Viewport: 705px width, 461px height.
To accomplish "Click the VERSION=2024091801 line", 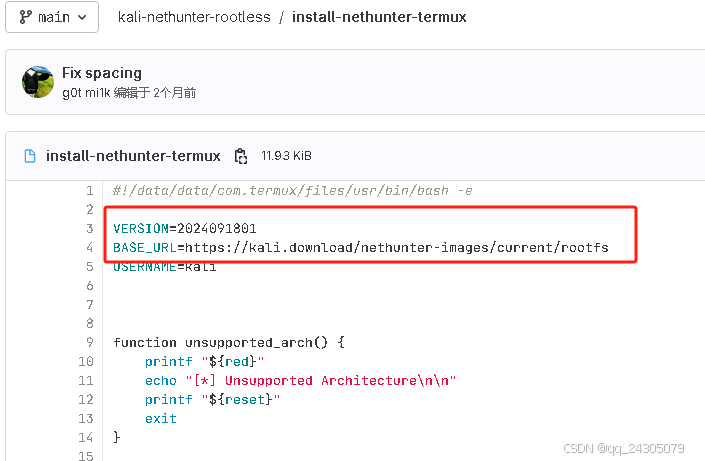I will pyautogui.click(x=185, y=228).
